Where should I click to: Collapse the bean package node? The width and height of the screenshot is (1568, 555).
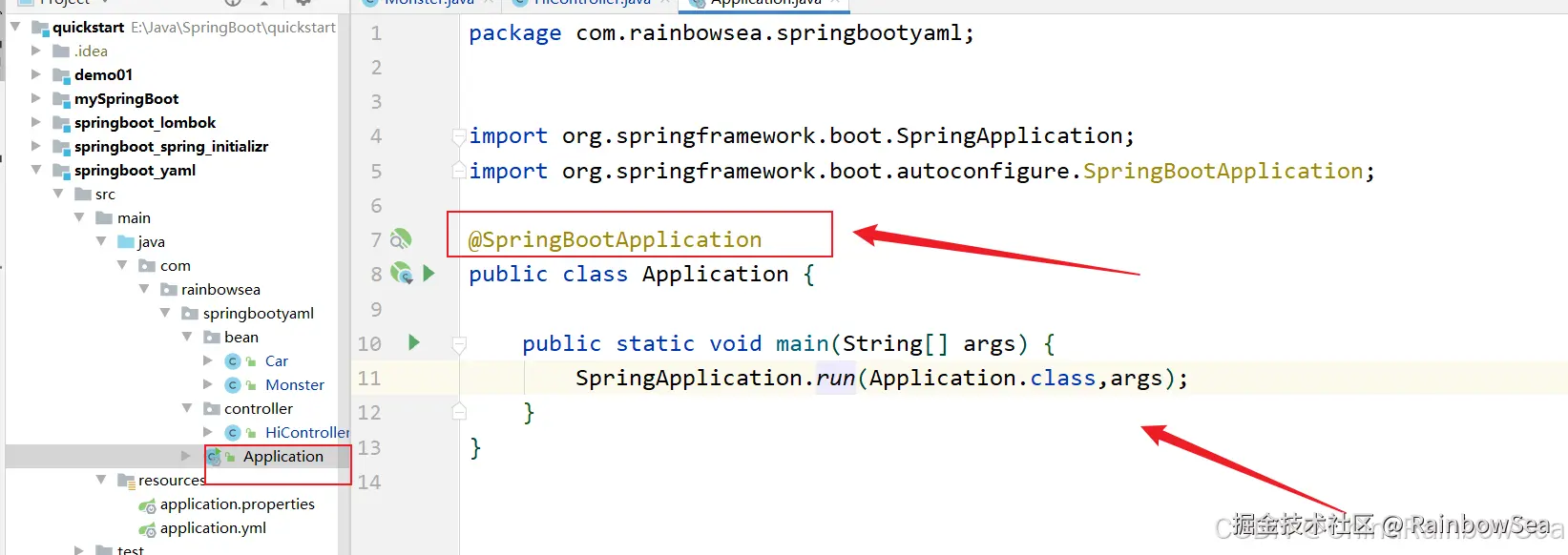pos(187,337)
